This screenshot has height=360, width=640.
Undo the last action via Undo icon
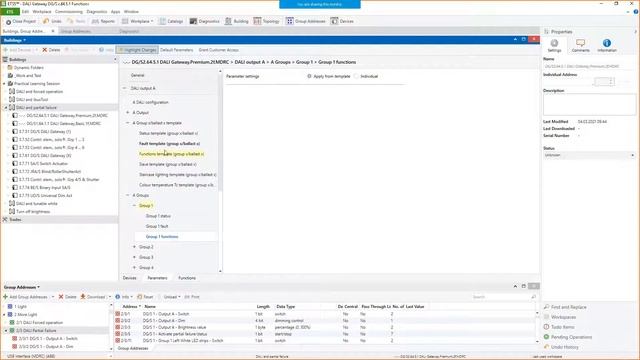pyautogui.click(x=46, y=21)
